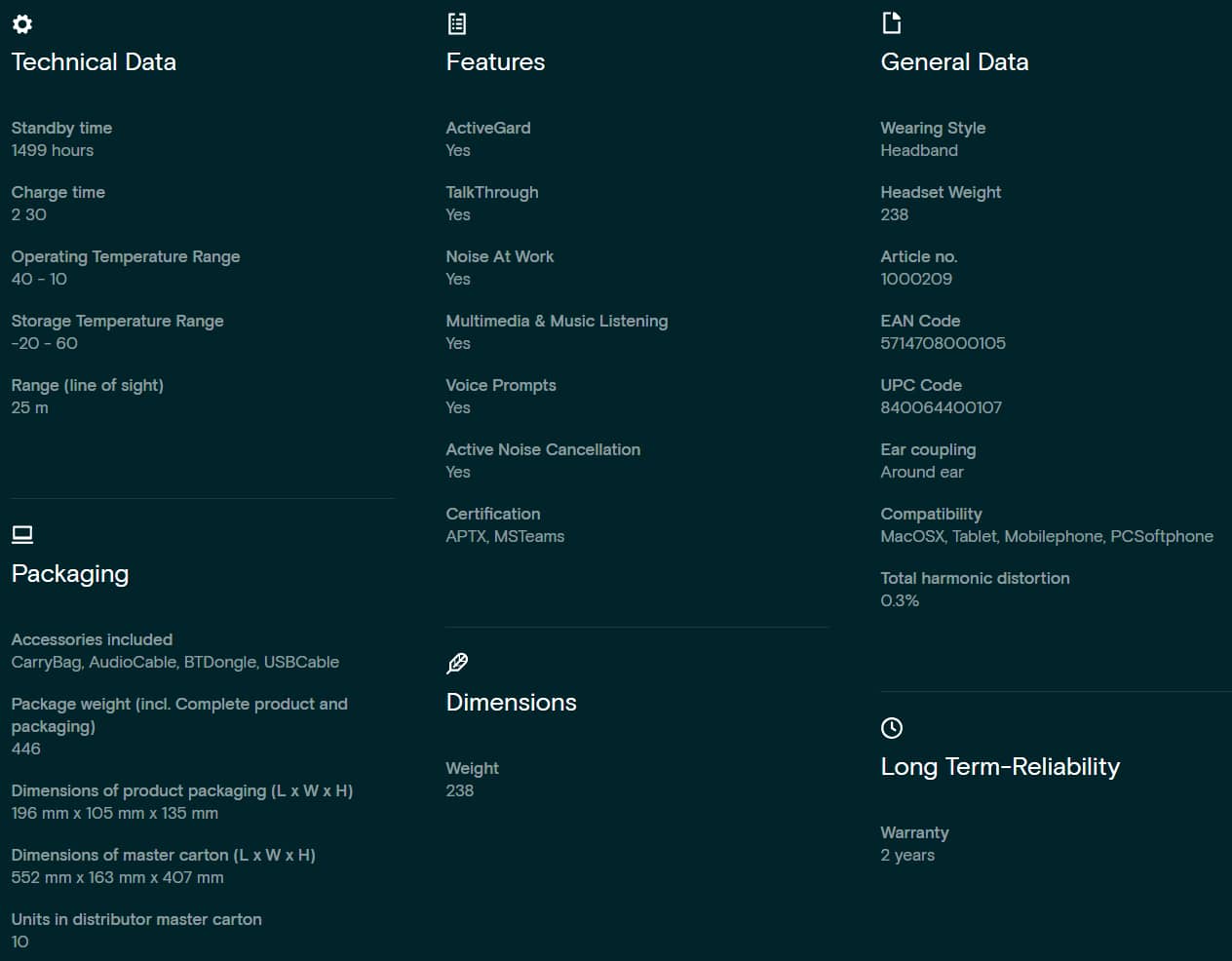Click the feather icon above Dimensions

click(457, 664)
